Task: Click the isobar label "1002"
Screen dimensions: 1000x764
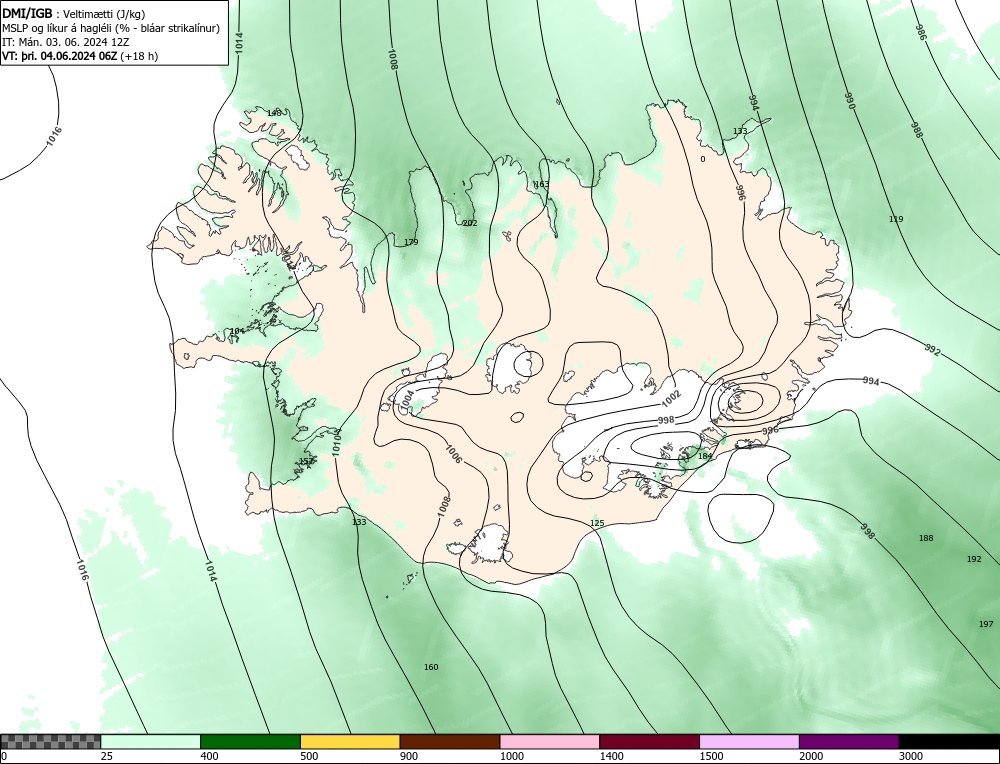Action: pyautogui.click(x=671, y=399)
